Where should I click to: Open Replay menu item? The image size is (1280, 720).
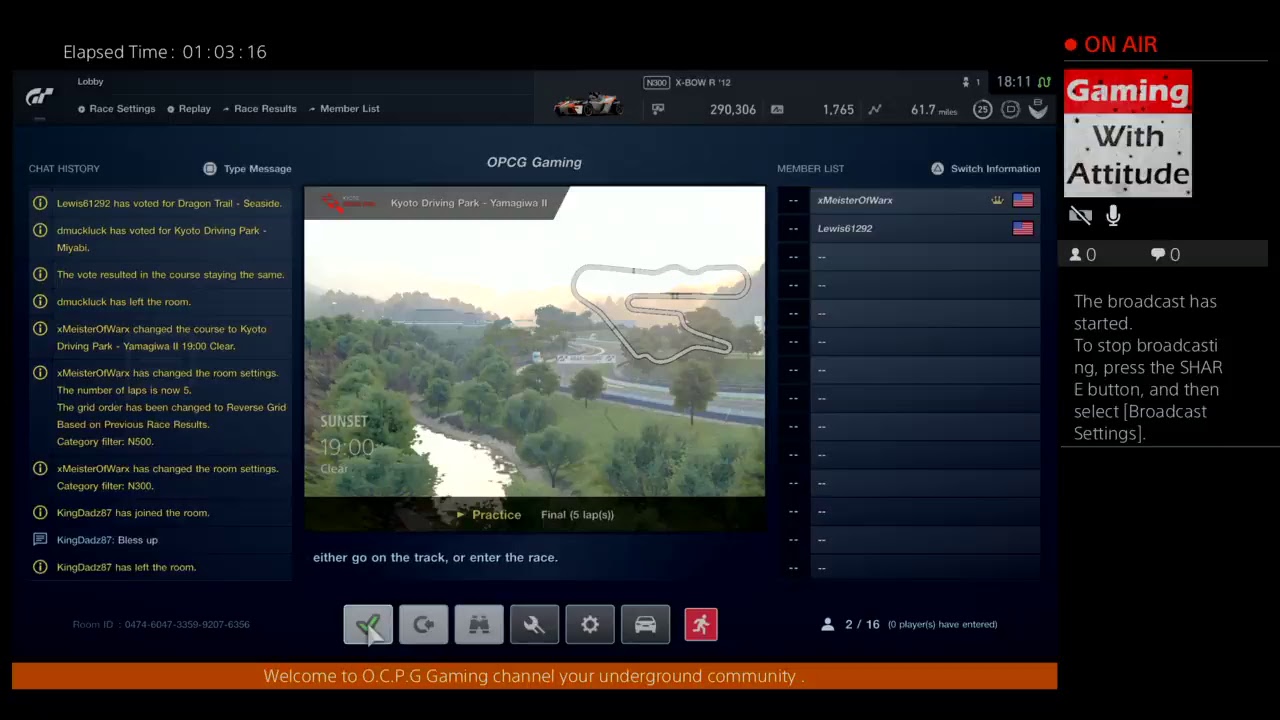pos(189,109)
